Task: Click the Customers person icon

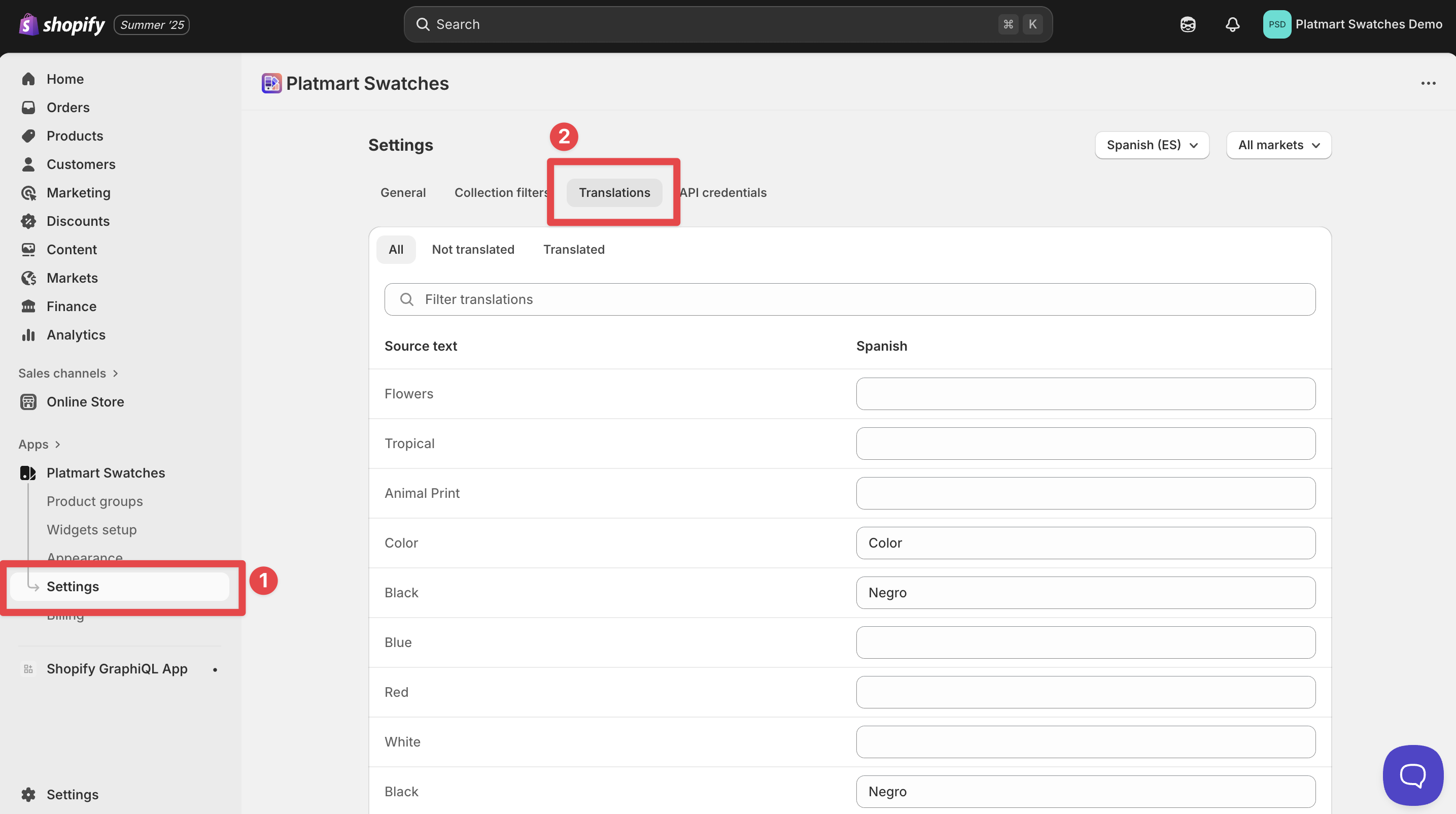Action: [x=28, y=164]
